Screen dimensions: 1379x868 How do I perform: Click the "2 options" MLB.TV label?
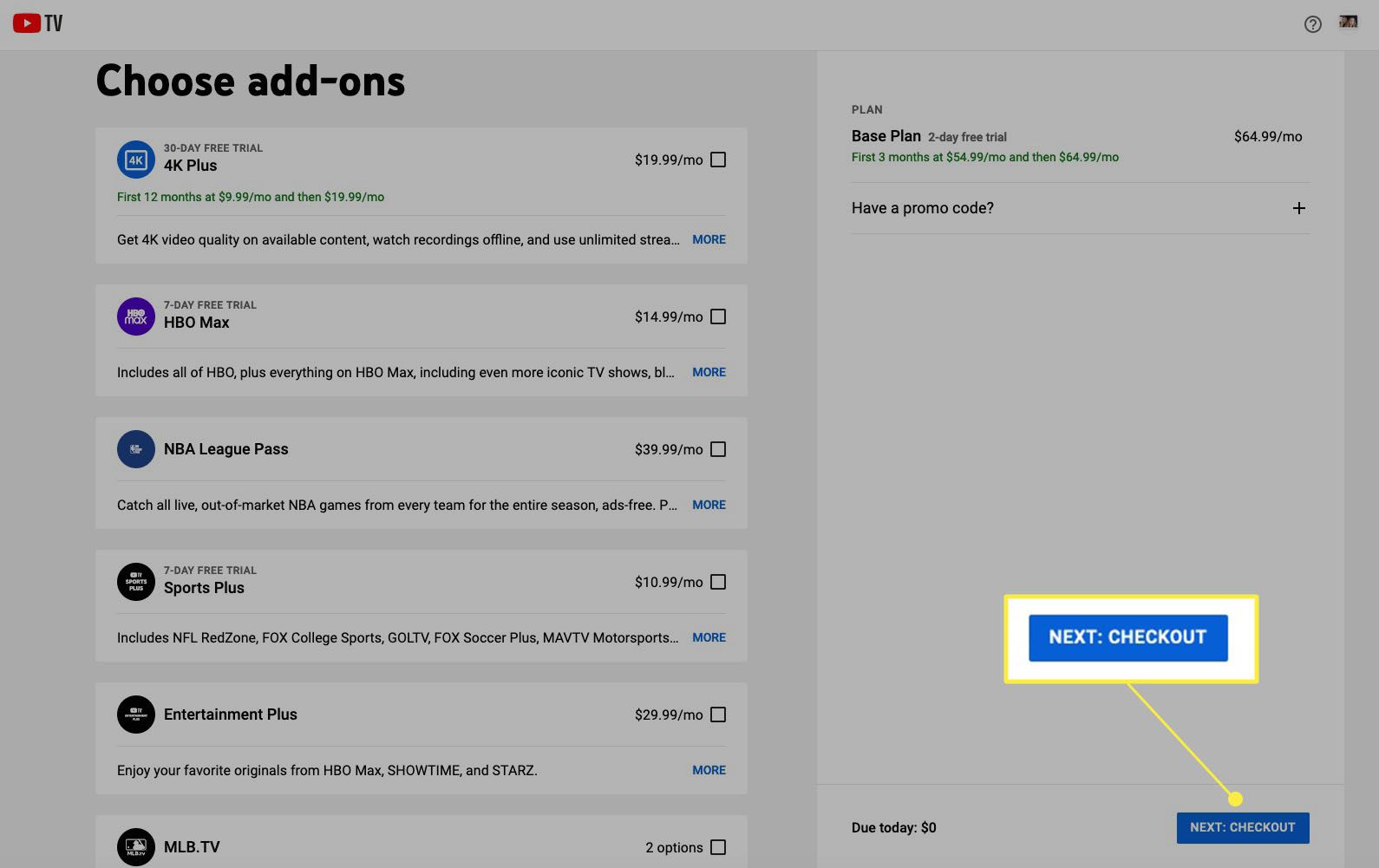click(x=674, y=847)
